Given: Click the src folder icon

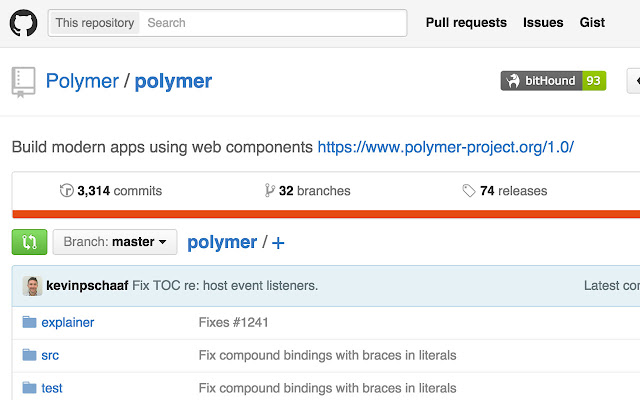Looking at the screenshot, I should 29,355.
